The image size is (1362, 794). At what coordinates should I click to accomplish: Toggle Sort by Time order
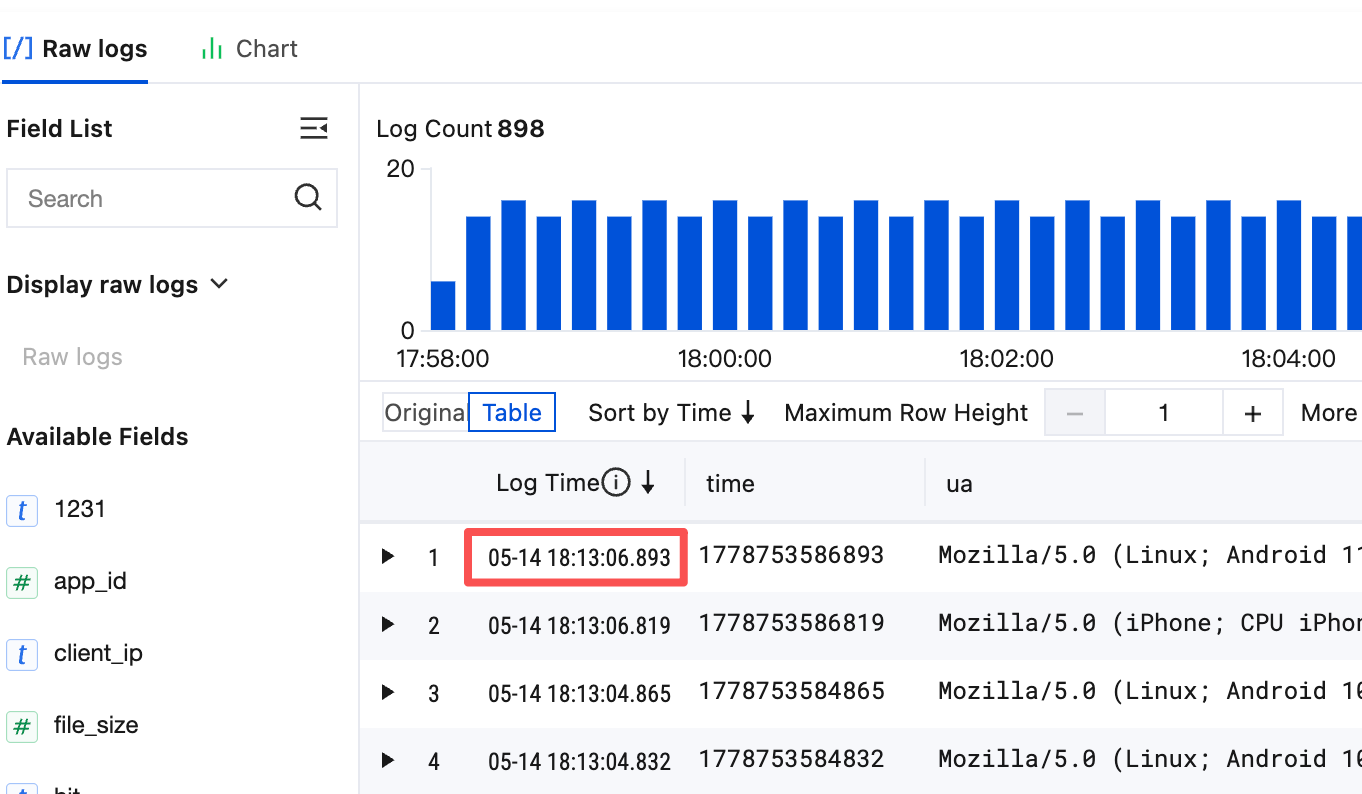click(x=671, y=413)
